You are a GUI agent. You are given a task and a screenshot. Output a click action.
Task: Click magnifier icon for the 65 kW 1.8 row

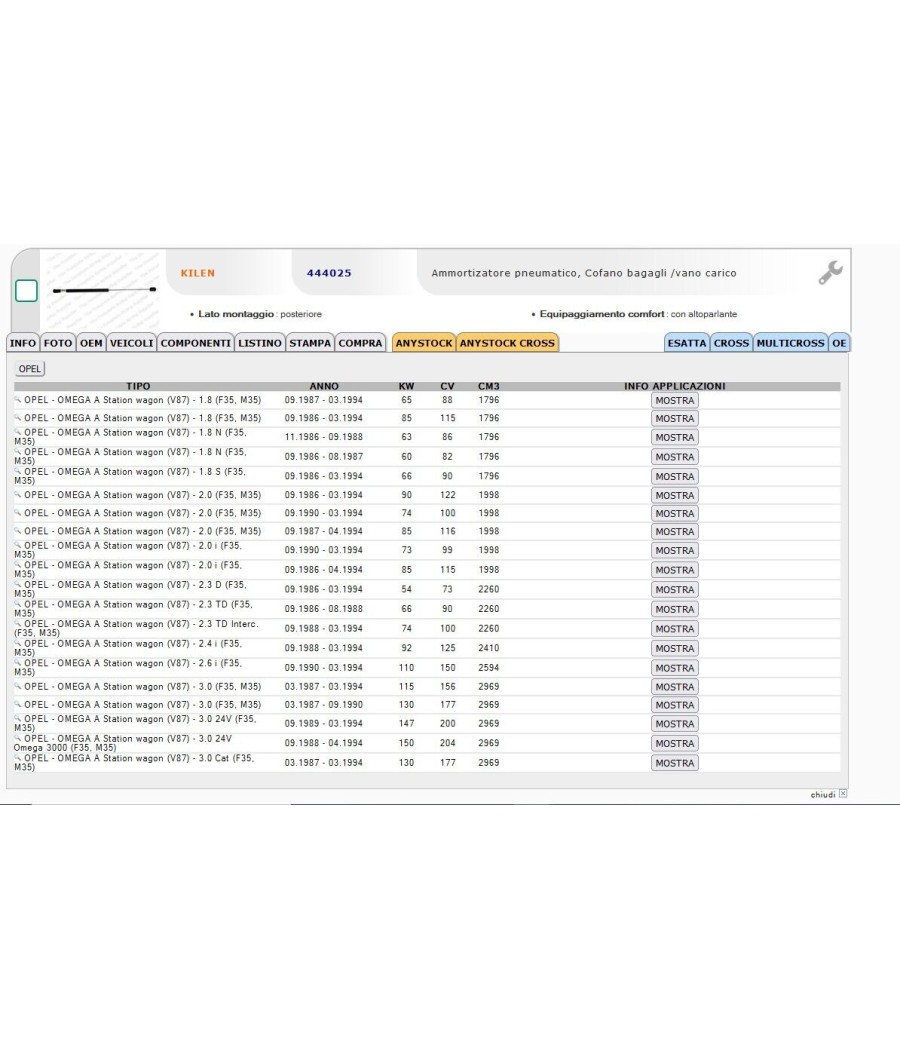click(x=18, y=400)
